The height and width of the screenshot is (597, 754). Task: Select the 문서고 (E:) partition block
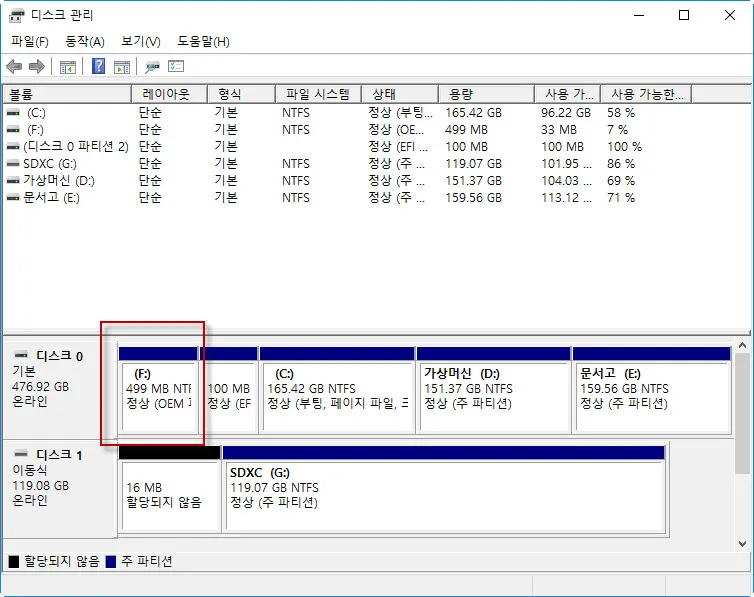pyautogui.click(x=652, y=390)
